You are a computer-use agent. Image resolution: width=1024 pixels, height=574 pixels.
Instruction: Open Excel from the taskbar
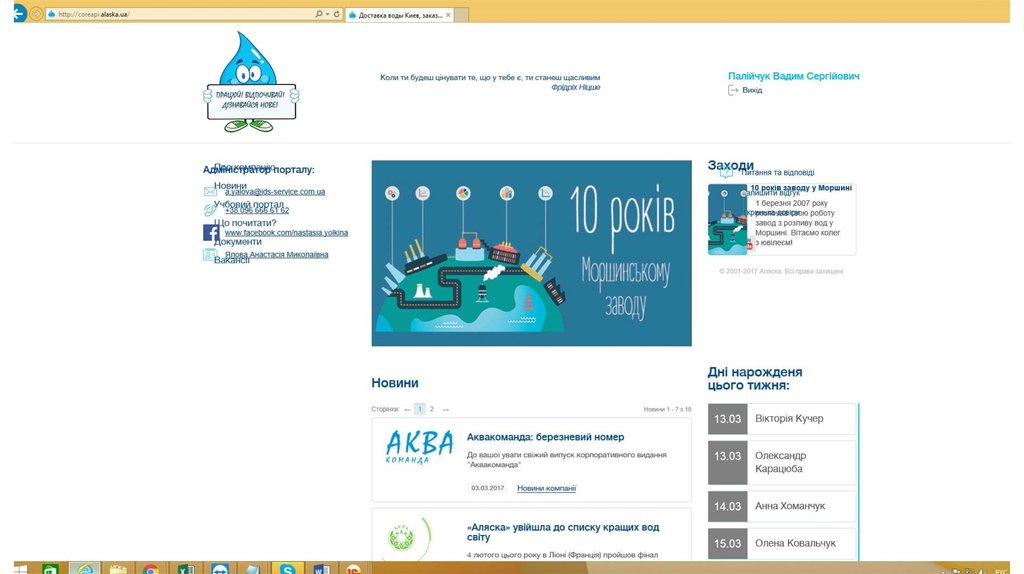pos(185,569)
